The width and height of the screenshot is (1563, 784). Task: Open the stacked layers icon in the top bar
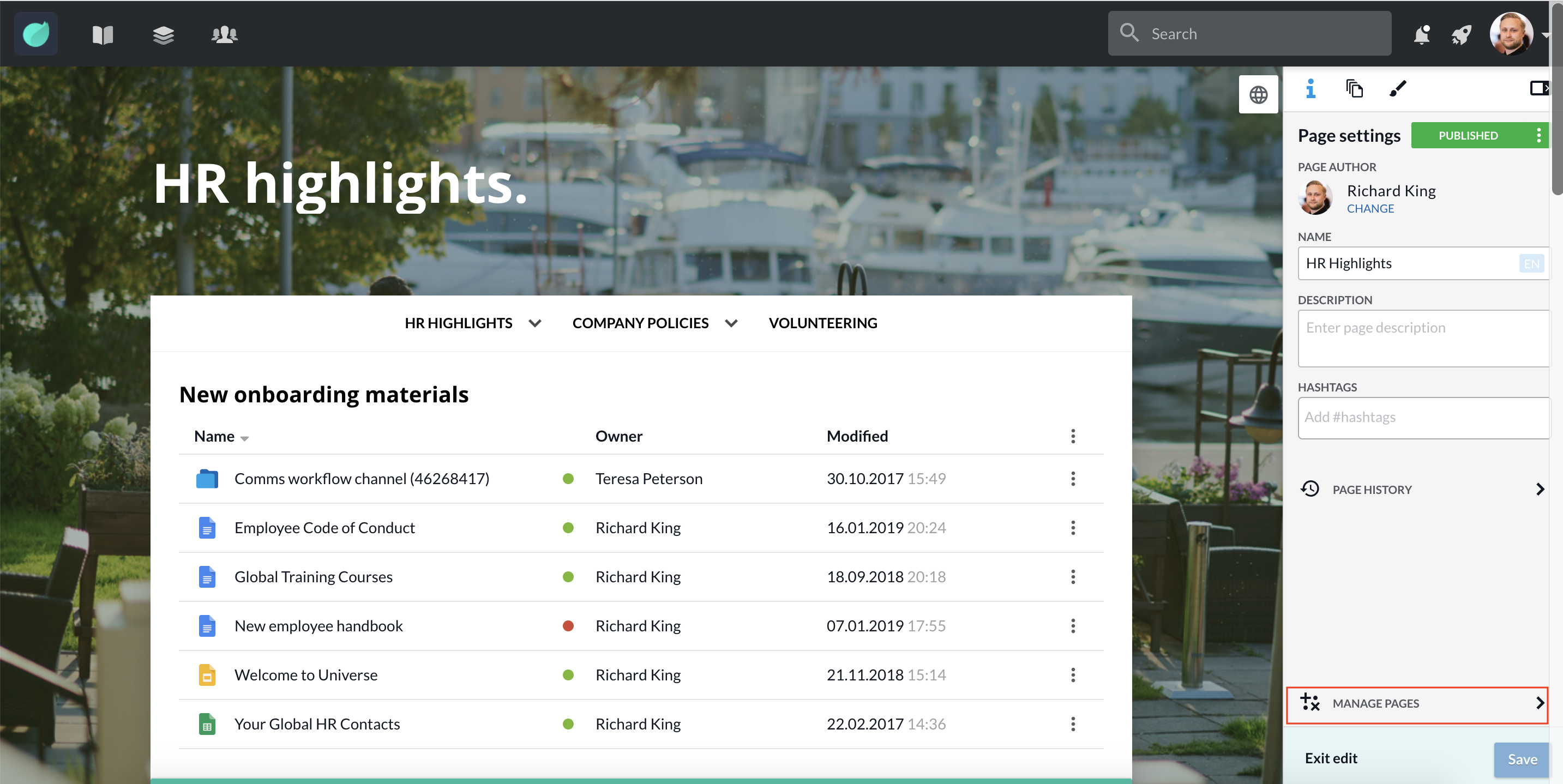coord(163,34)
